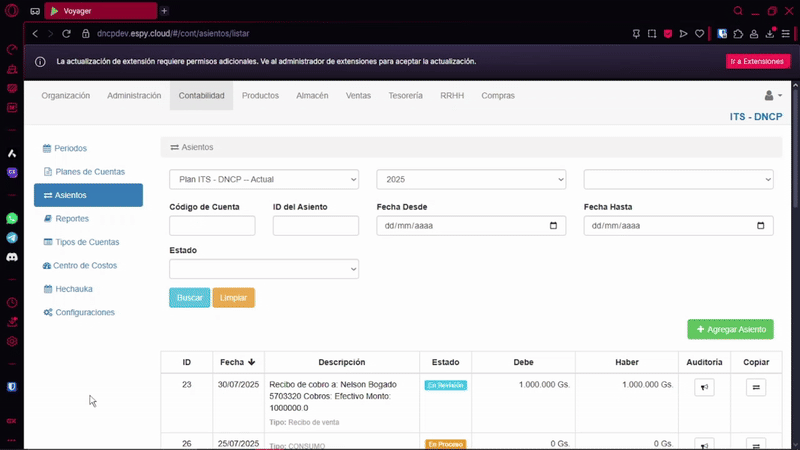Reload the page with the refresh icon
This screenshot has width=800, height=450.
point(67,33)
